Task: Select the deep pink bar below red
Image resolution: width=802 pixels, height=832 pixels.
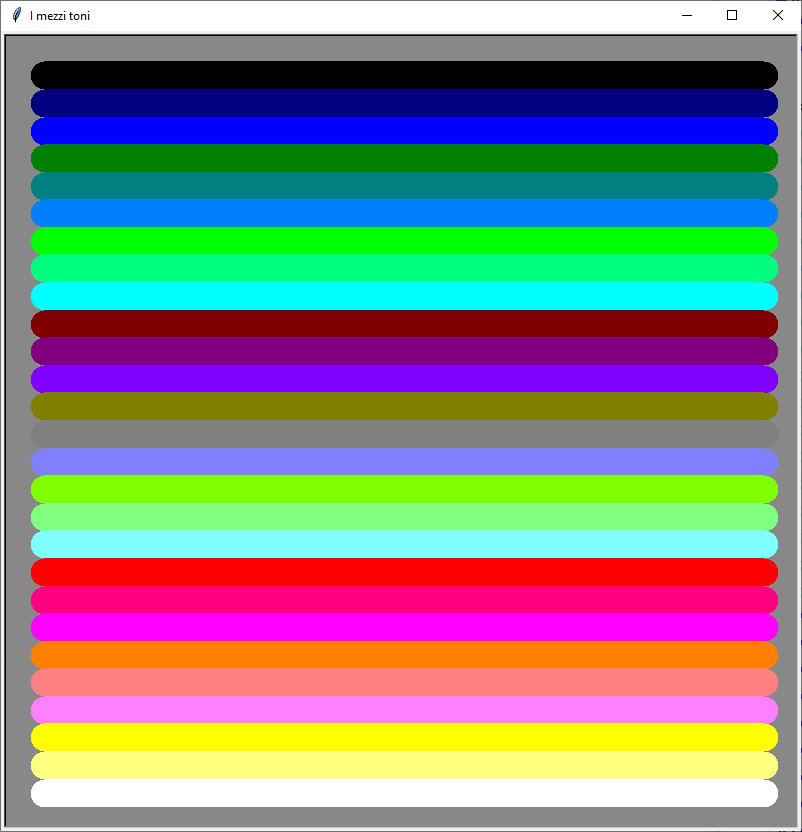Action: (404, 600)
